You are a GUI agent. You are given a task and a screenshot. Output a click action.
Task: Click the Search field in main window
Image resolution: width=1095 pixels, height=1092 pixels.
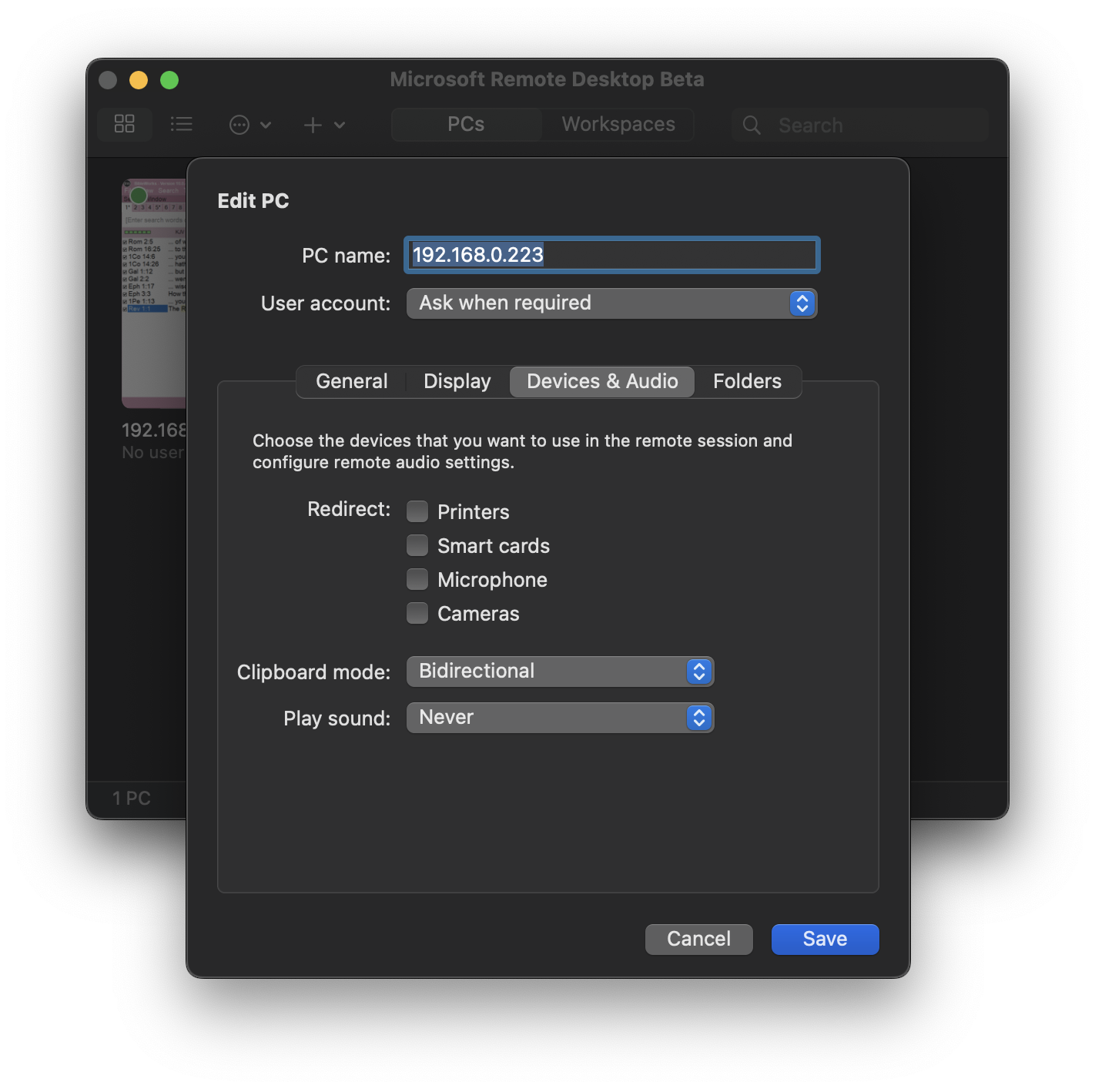pos(859,125)
